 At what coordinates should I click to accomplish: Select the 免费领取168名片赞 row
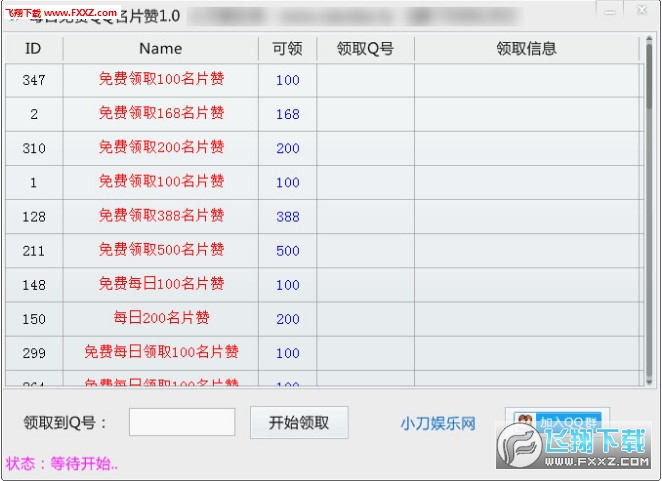click(161, 114)
